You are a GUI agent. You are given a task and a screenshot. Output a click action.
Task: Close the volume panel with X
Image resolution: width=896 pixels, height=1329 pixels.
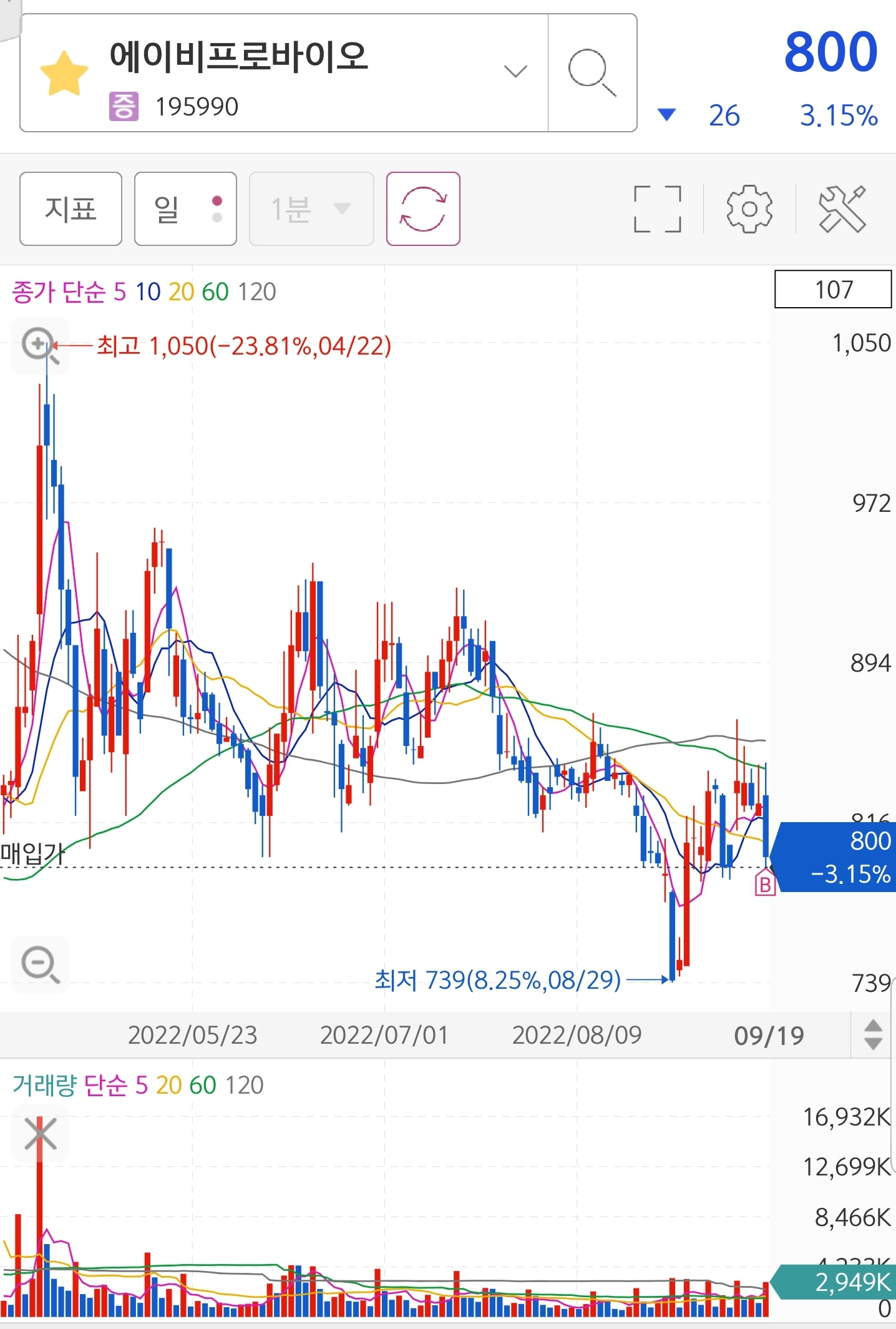click(40, 1134)
